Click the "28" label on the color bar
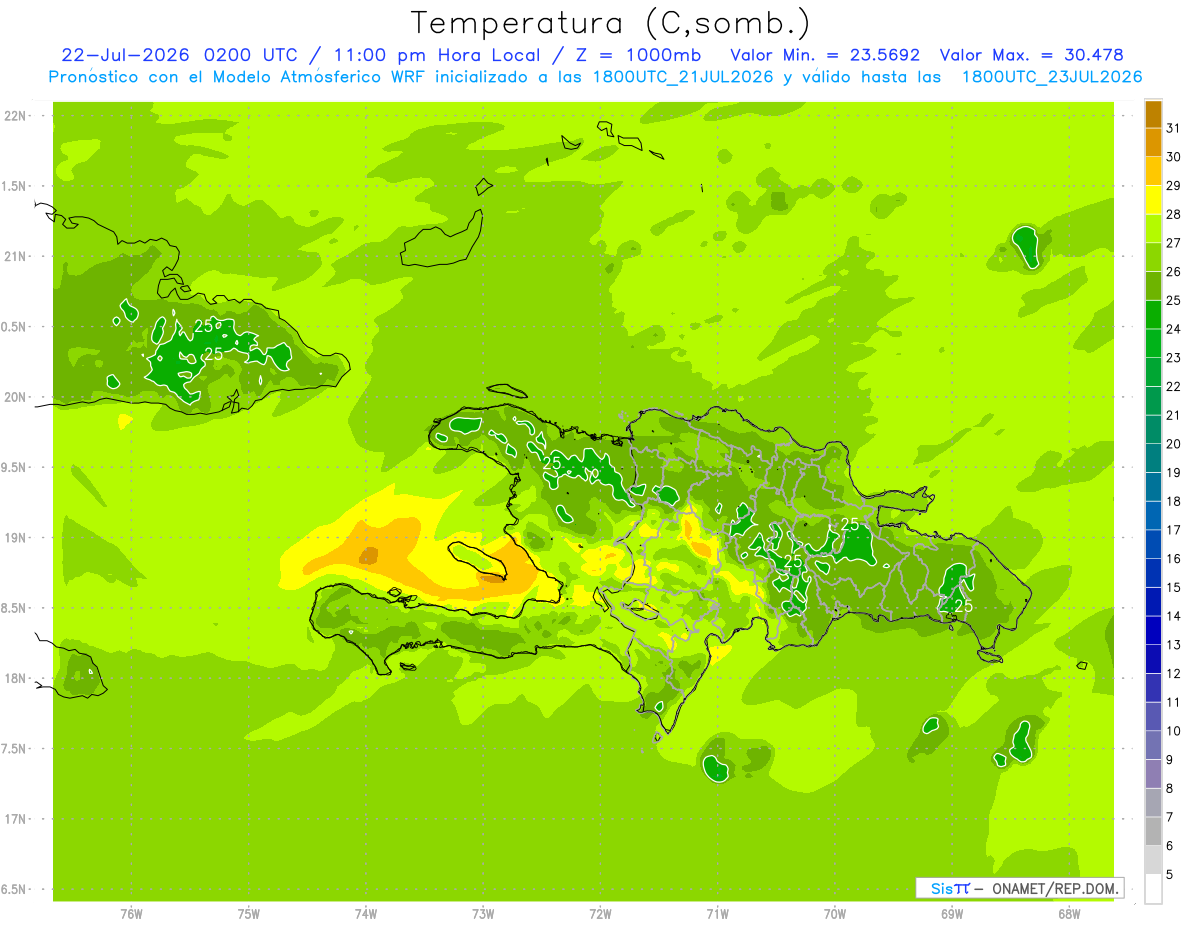The height and width of the screenshot is (927, 1200). 1174,214
